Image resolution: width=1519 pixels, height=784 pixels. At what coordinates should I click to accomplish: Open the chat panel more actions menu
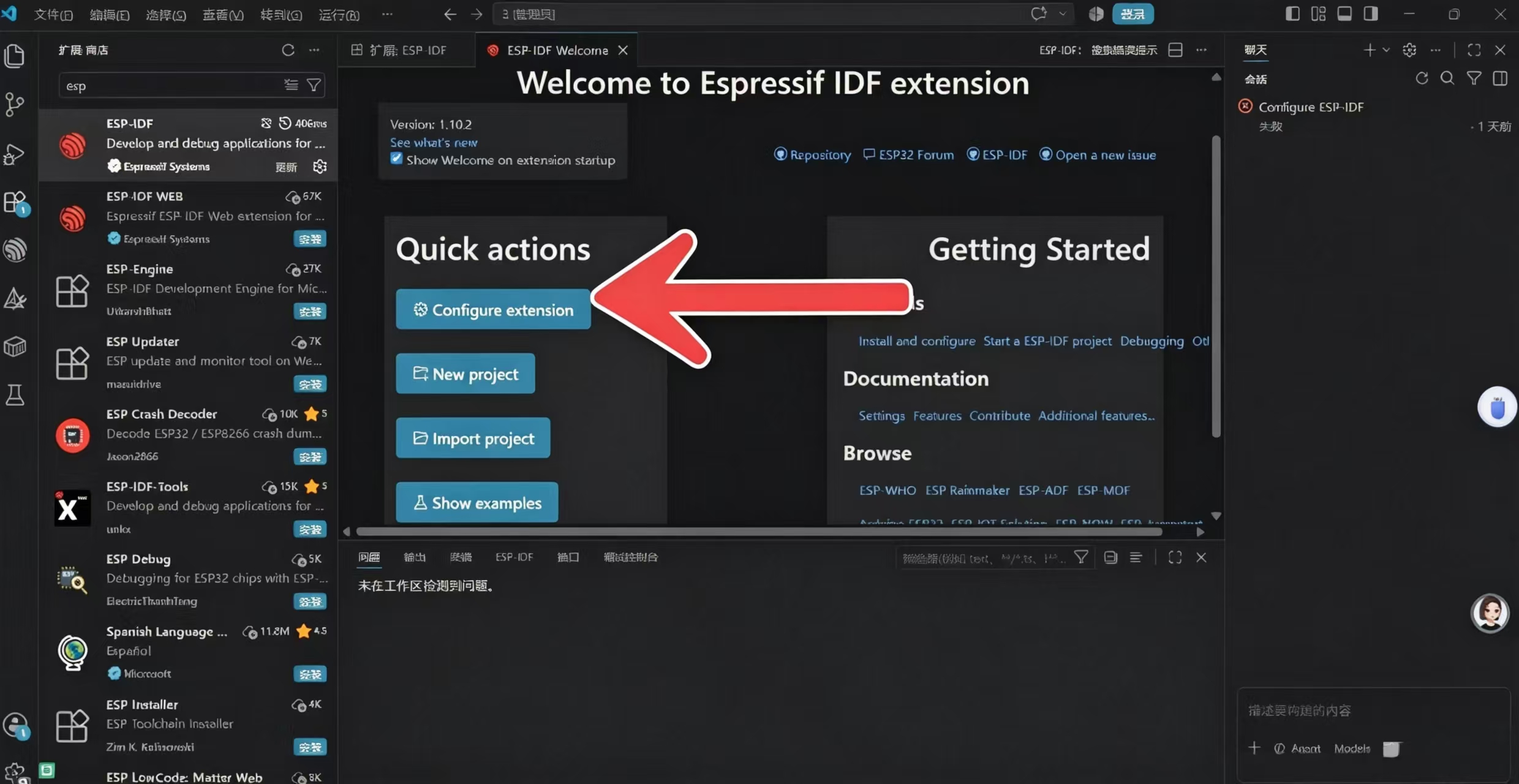tap(1435, 50)
